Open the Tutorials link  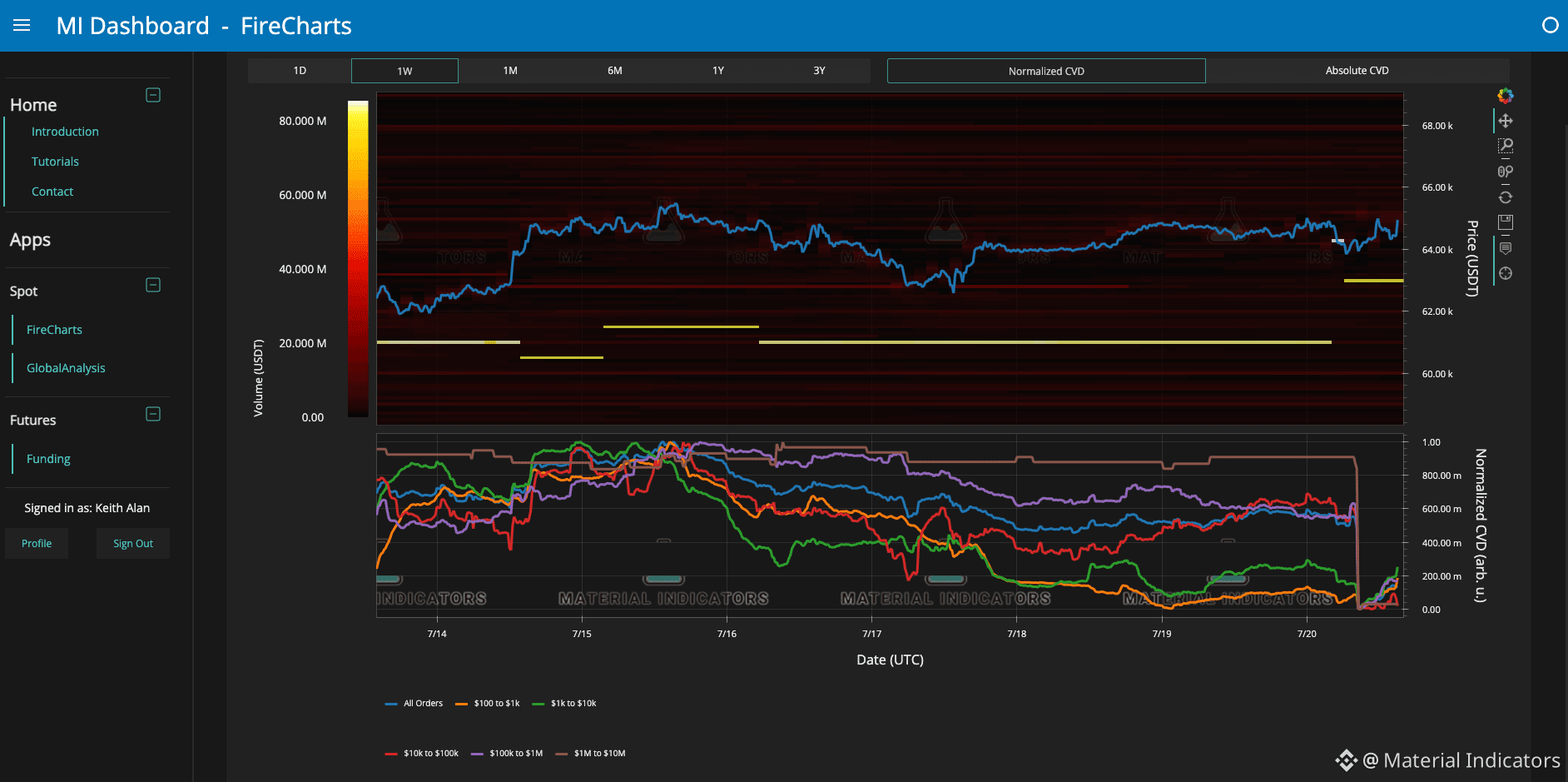coord(55,162)
